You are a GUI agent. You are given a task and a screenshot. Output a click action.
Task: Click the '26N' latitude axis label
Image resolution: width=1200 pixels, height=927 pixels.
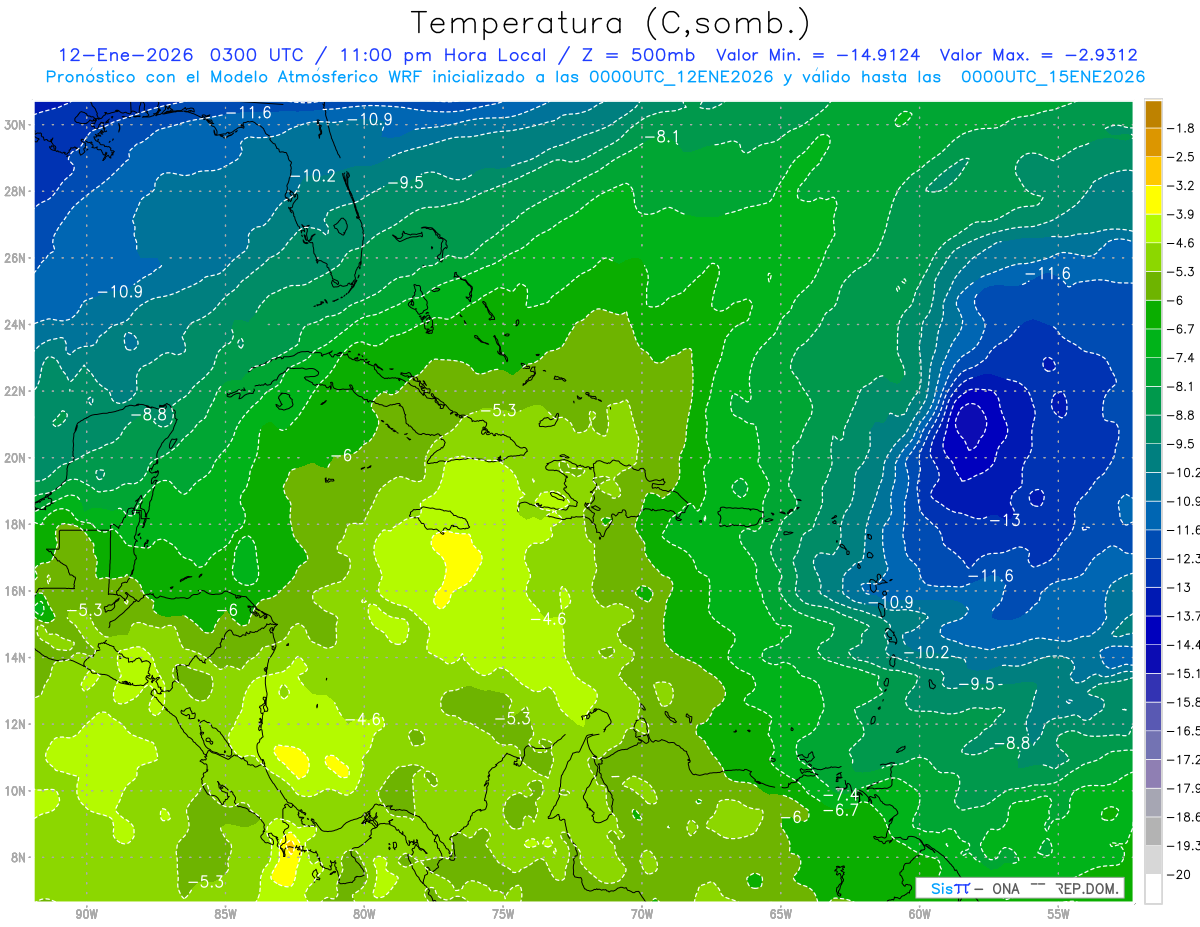click(14, 258)
